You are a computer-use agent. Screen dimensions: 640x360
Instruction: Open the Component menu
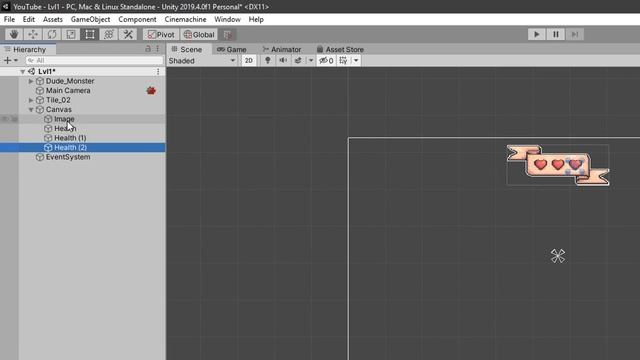(137, 19)
